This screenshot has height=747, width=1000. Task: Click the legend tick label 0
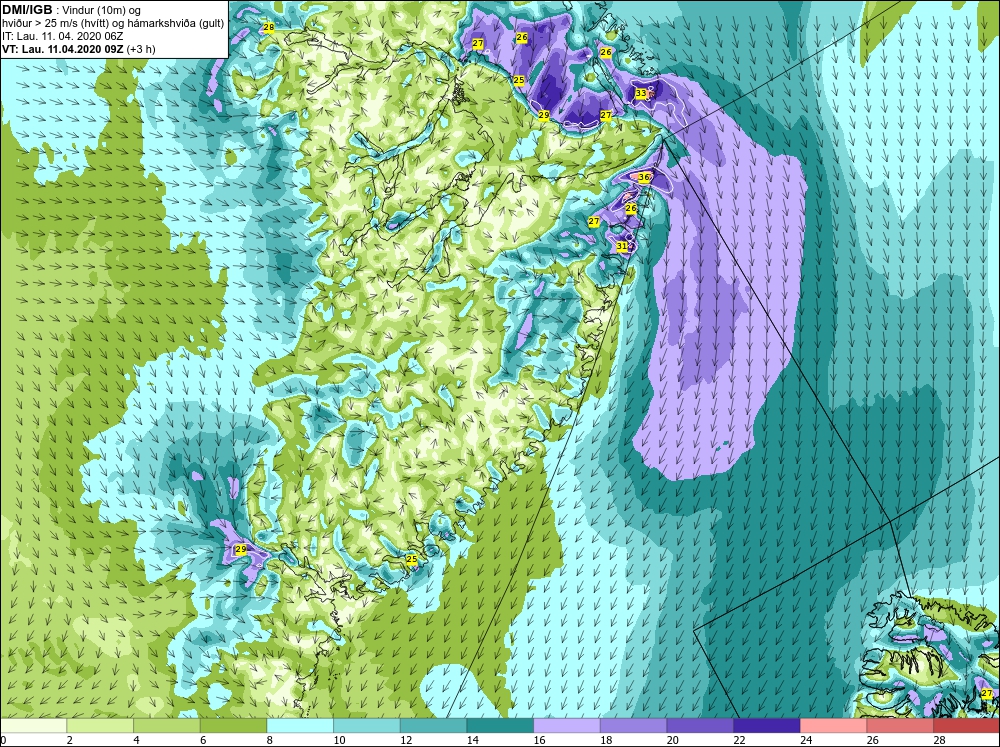[3, 740]
